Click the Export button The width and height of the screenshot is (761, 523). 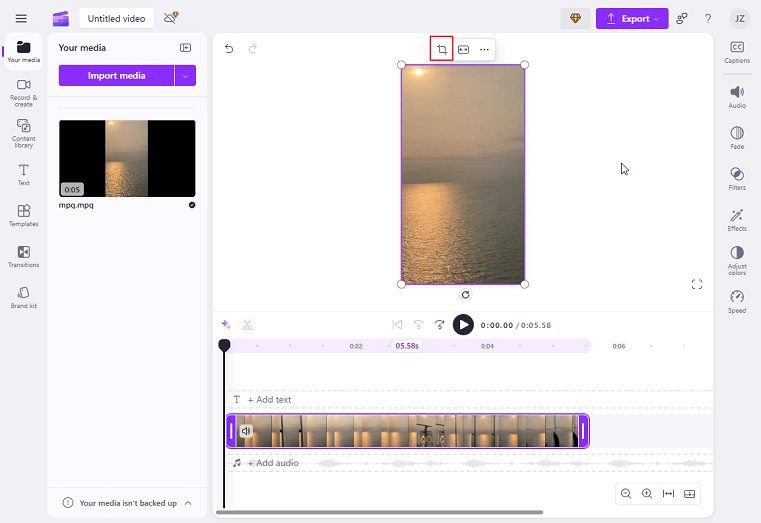coord(632,18)
